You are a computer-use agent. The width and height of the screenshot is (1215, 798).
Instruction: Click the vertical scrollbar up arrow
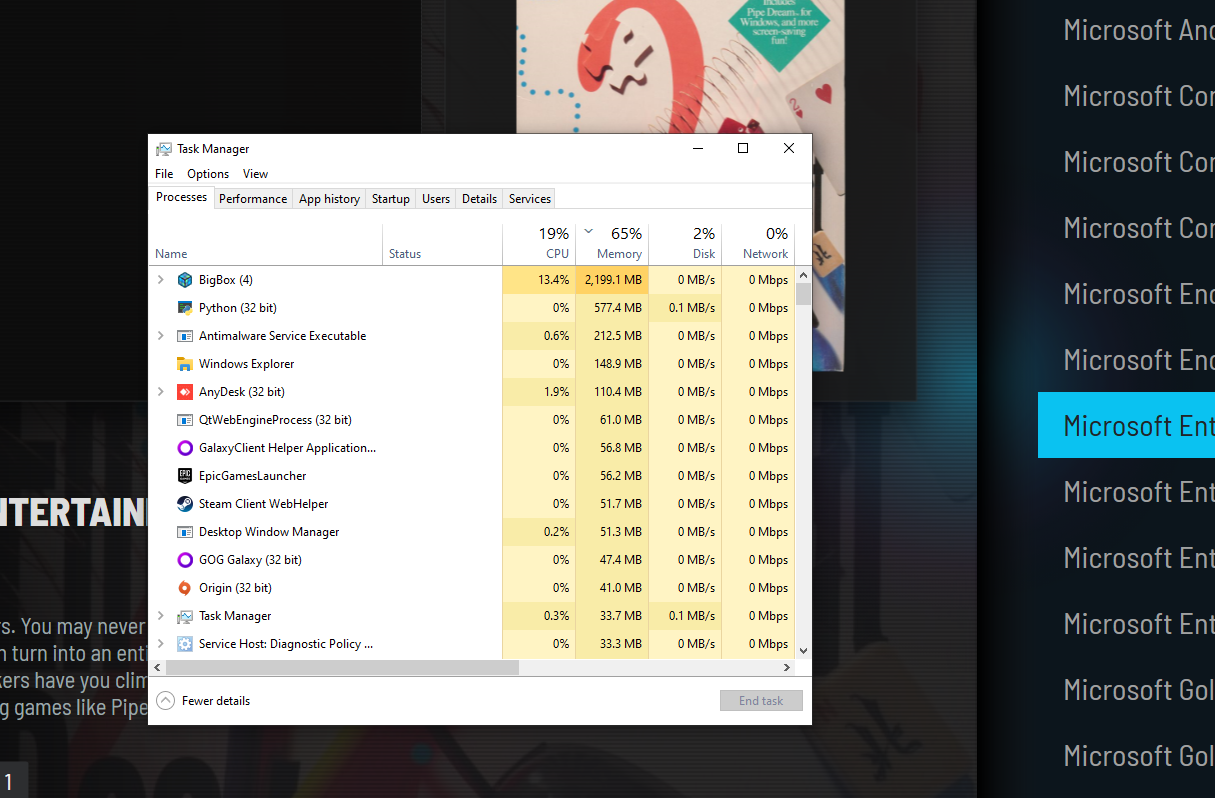pos(804,274)
